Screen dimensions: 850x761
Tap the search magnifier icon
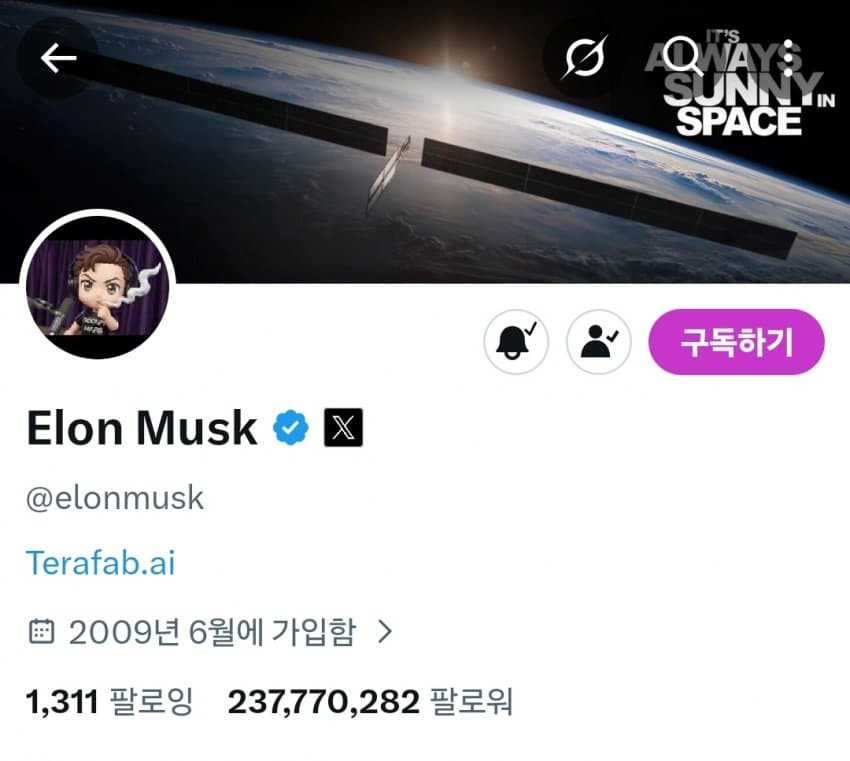click(681, 55)
